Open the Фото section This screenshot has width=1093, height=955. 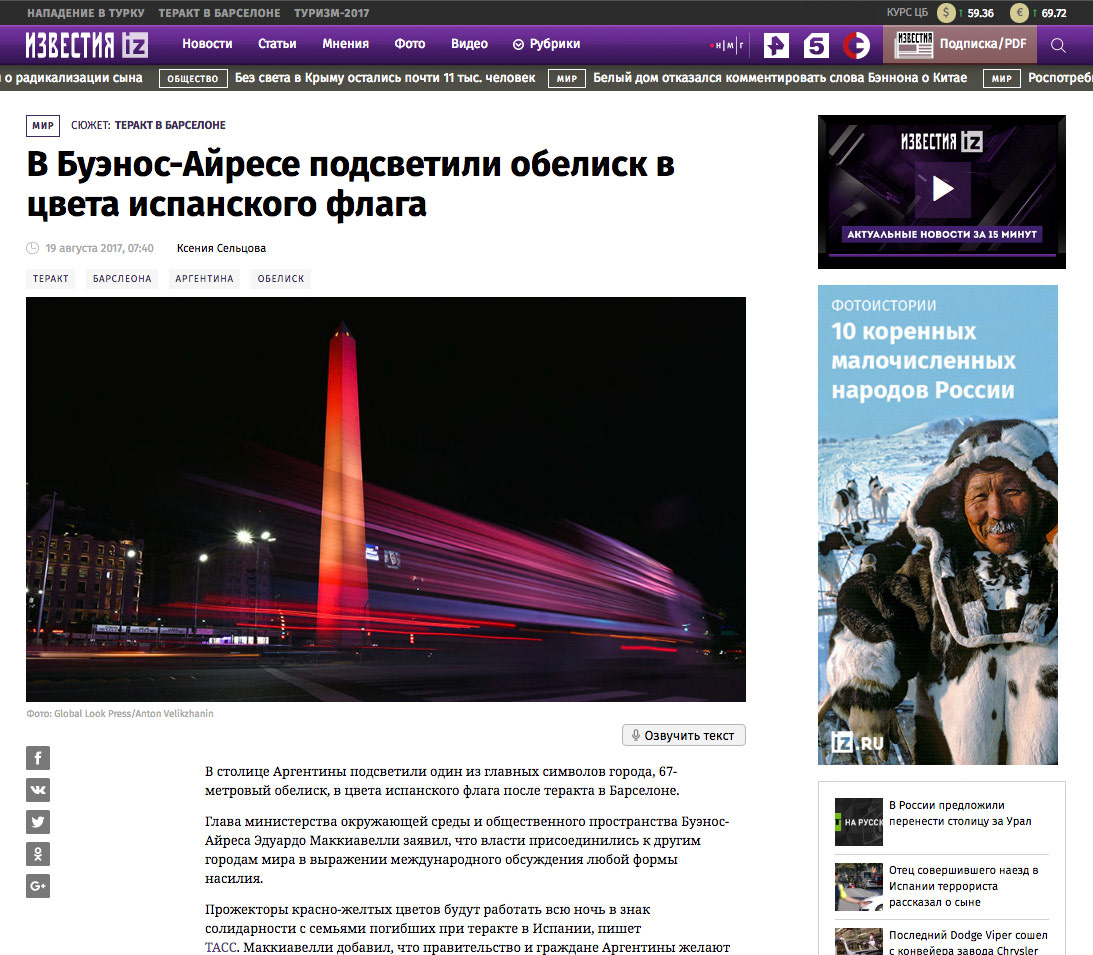pos(409,44)
